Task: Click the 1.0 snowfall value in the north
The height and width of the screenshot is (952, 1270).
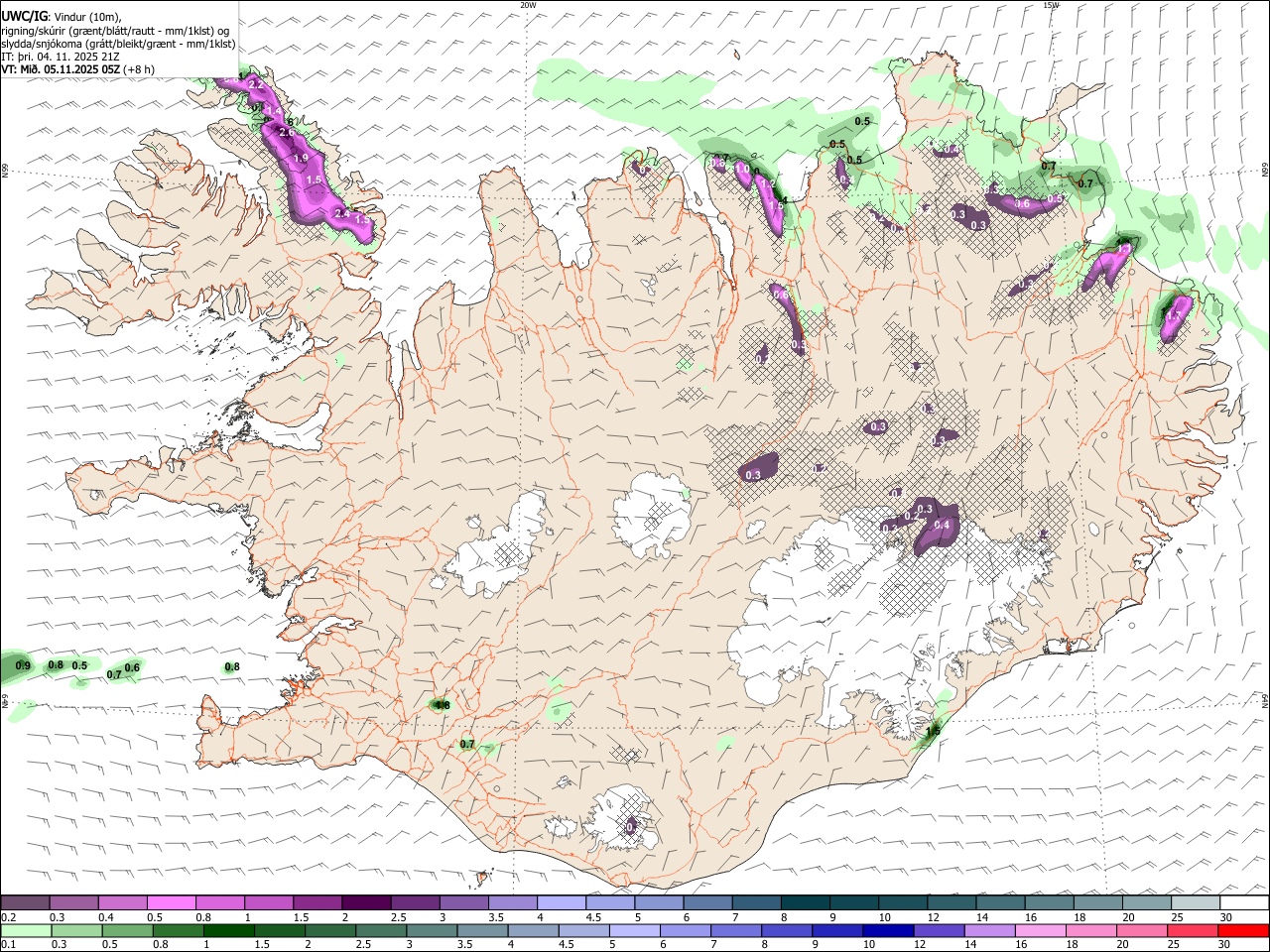Action: click(x=742, y=170)
